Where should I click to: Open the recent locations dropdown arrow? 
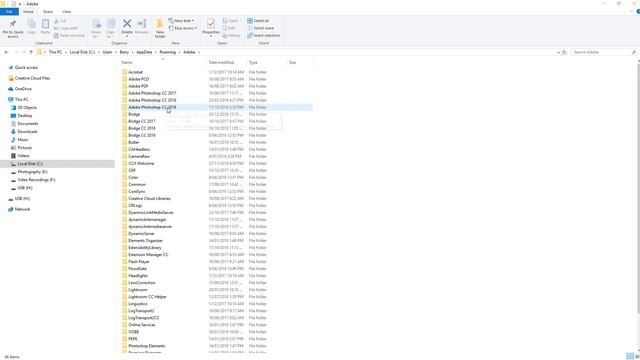[x=24, y=52]
